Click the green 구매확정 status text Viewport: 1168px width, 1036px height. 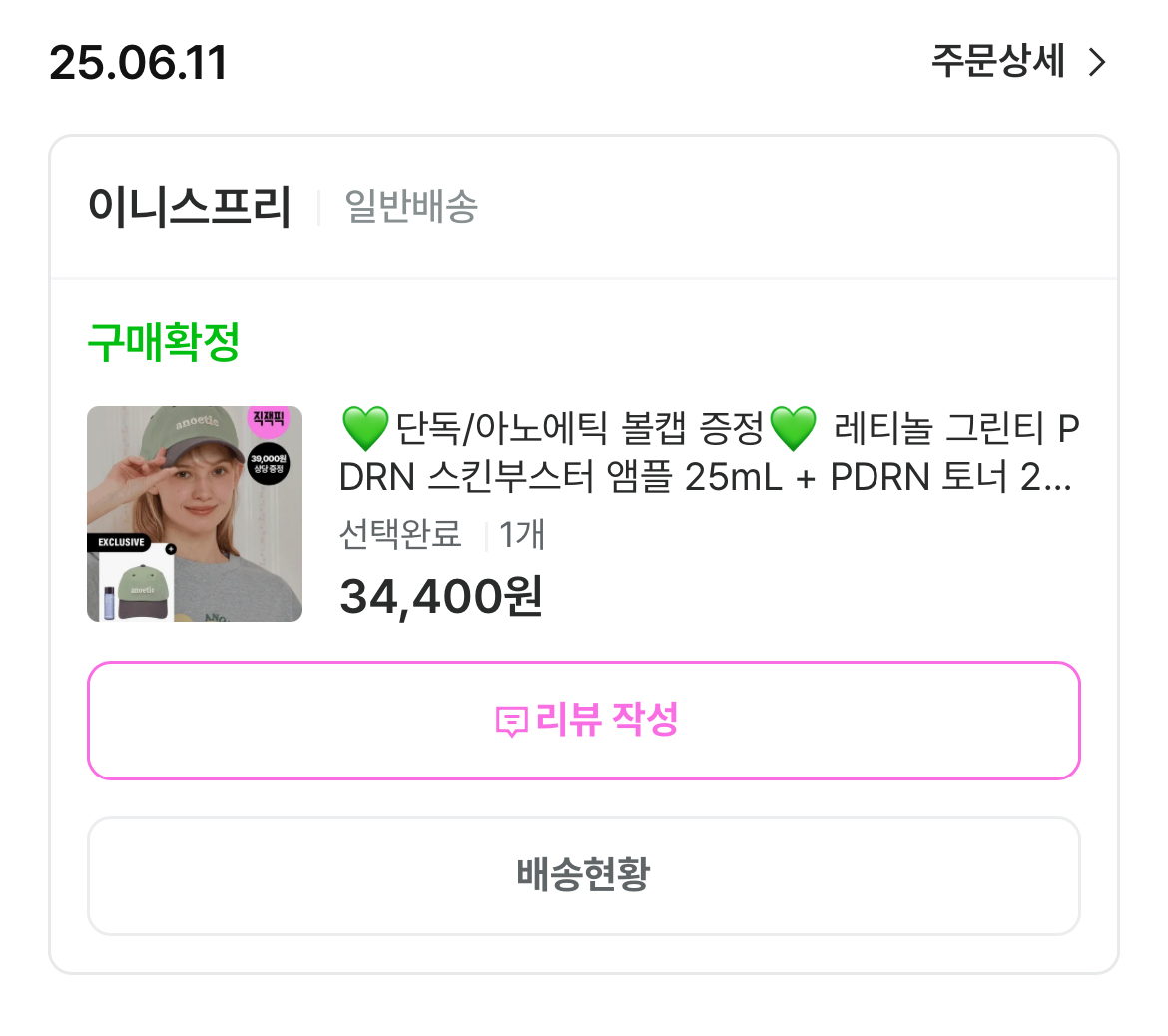tap(164, 342)
